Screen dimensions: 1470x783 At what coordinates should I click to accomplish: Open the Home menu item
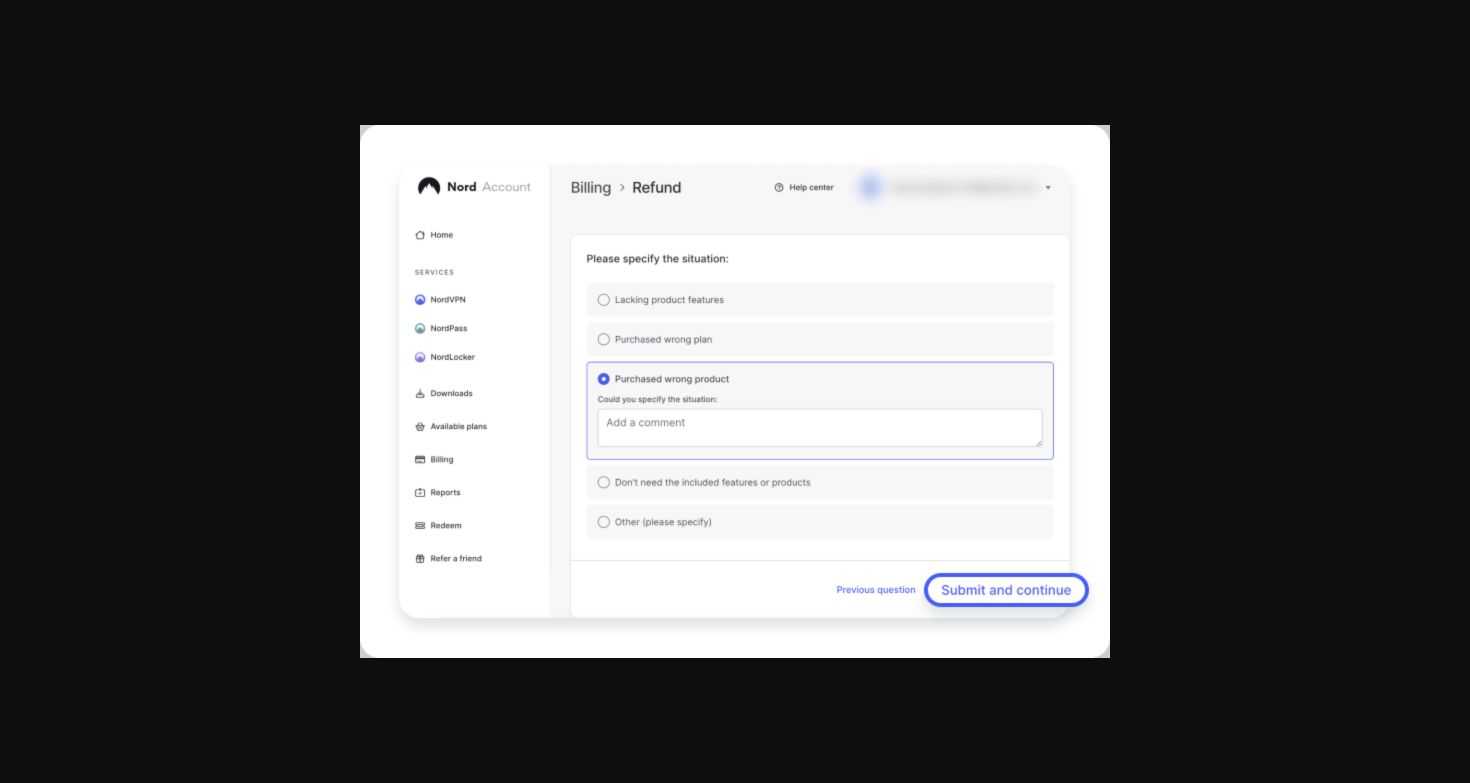point(434,235)
